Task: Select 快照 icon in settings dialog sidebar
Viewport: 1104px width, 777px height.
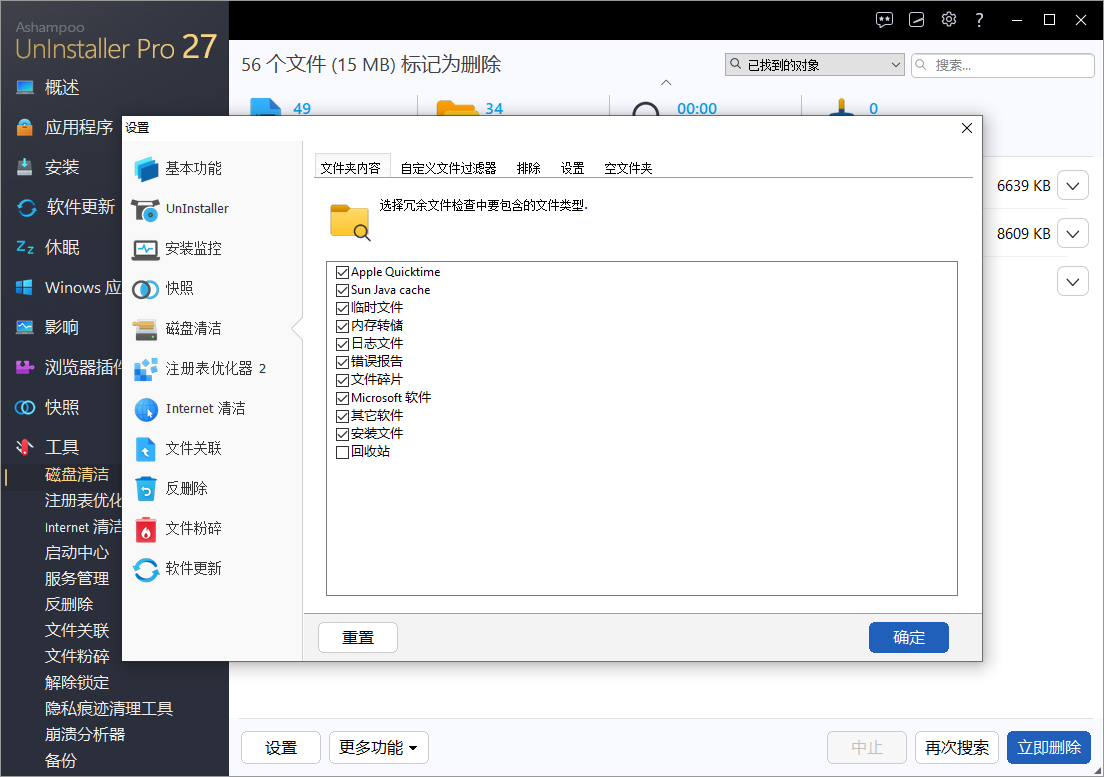Action: 146,289
